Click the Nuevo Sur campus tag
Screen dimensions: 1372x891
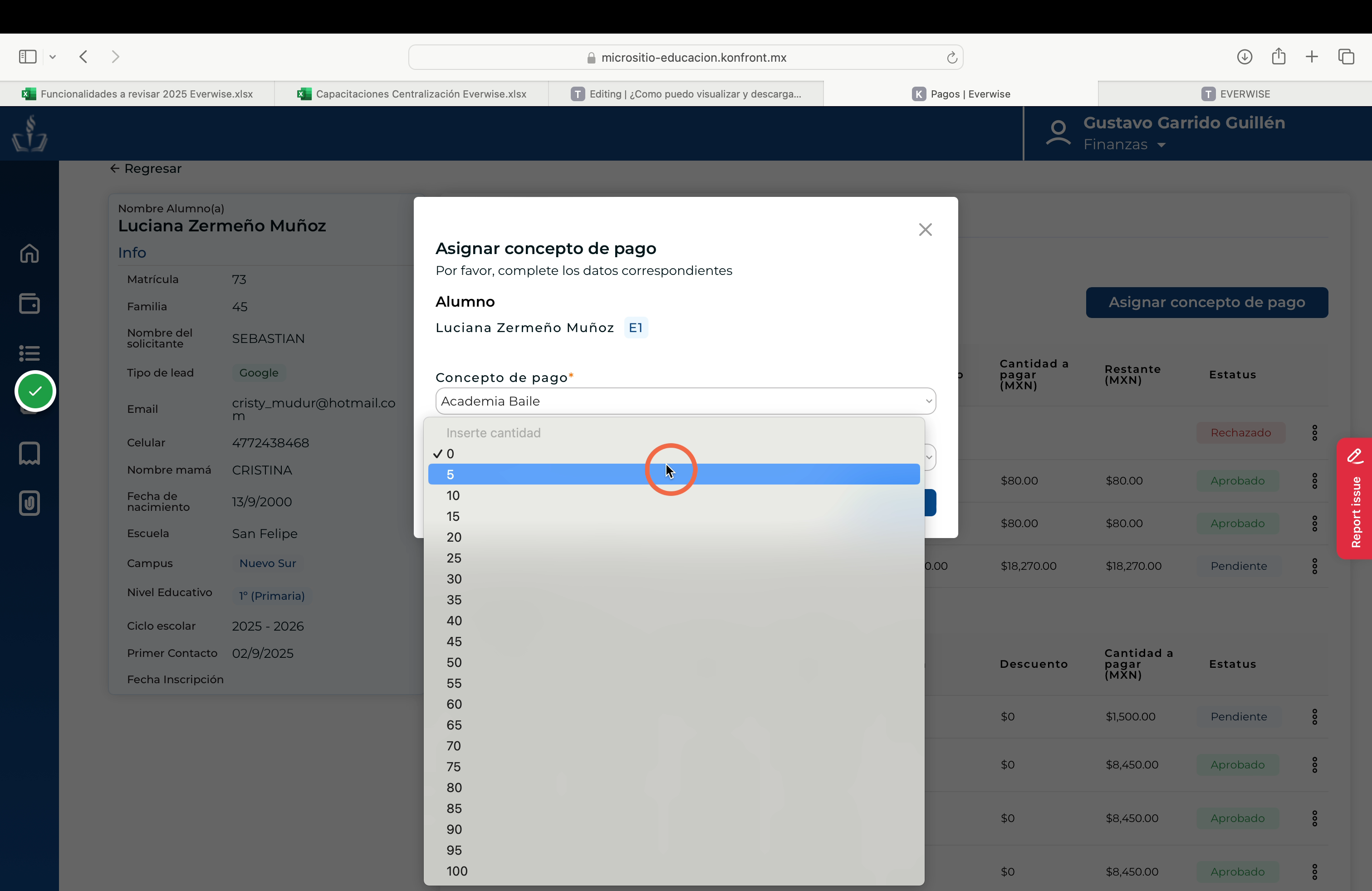(268, 563)
